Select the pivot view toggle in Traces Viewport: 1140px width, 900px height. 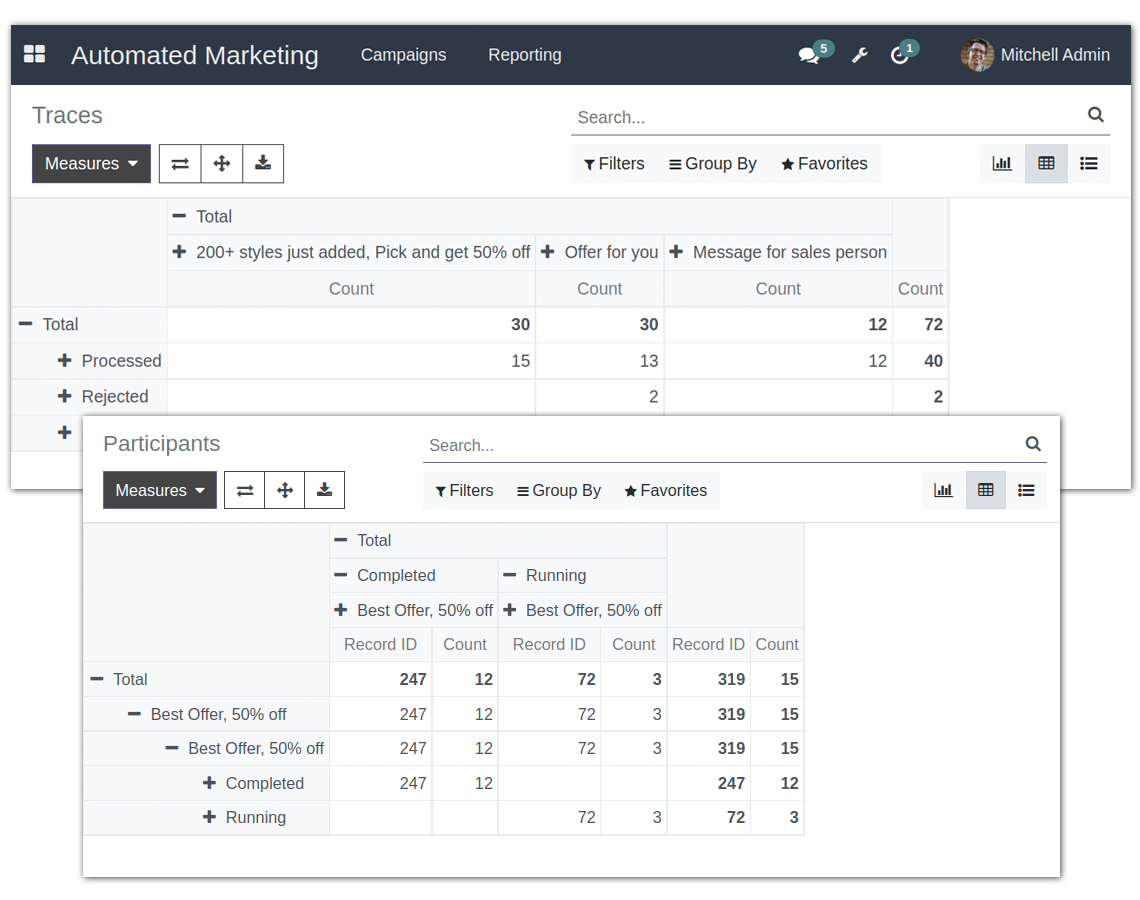(1045, 163)
